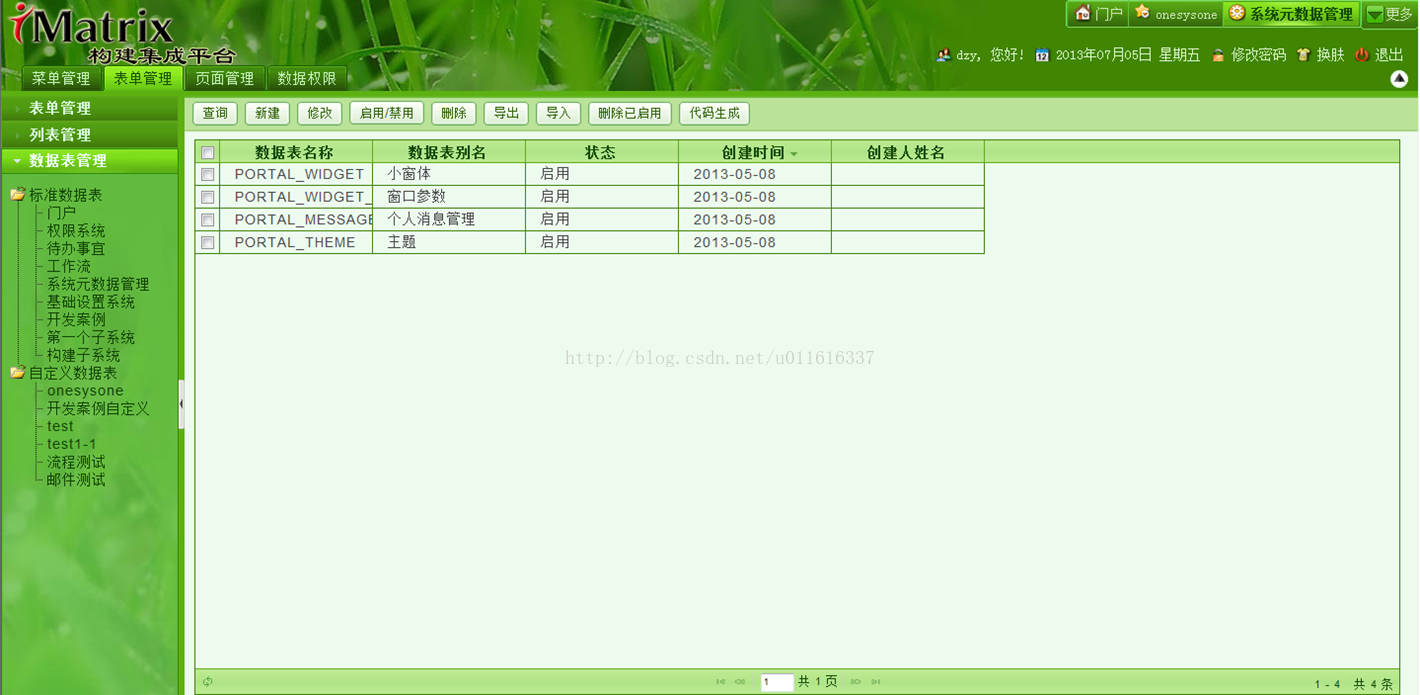Screen dimensions: 1420x695
Task: Click the 删除 button
Action: coord(454,113)
